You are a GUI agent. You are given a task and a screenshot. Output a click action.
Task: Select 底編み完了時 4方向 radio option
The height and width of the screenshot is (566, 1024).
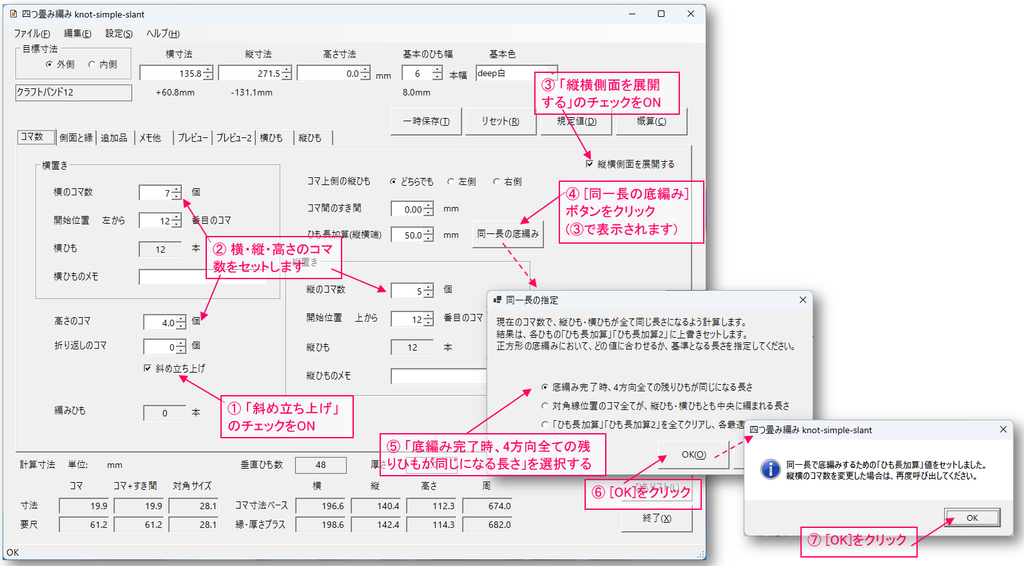(x=545, y=387)
